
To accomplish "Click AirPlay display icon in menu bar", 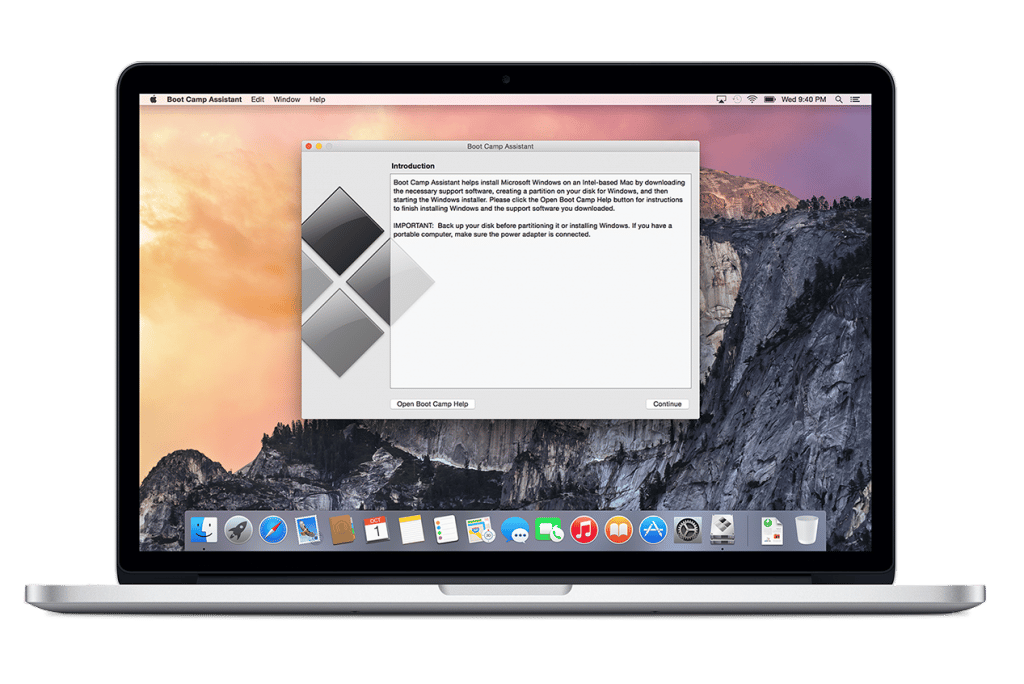I will click(721, 99).
